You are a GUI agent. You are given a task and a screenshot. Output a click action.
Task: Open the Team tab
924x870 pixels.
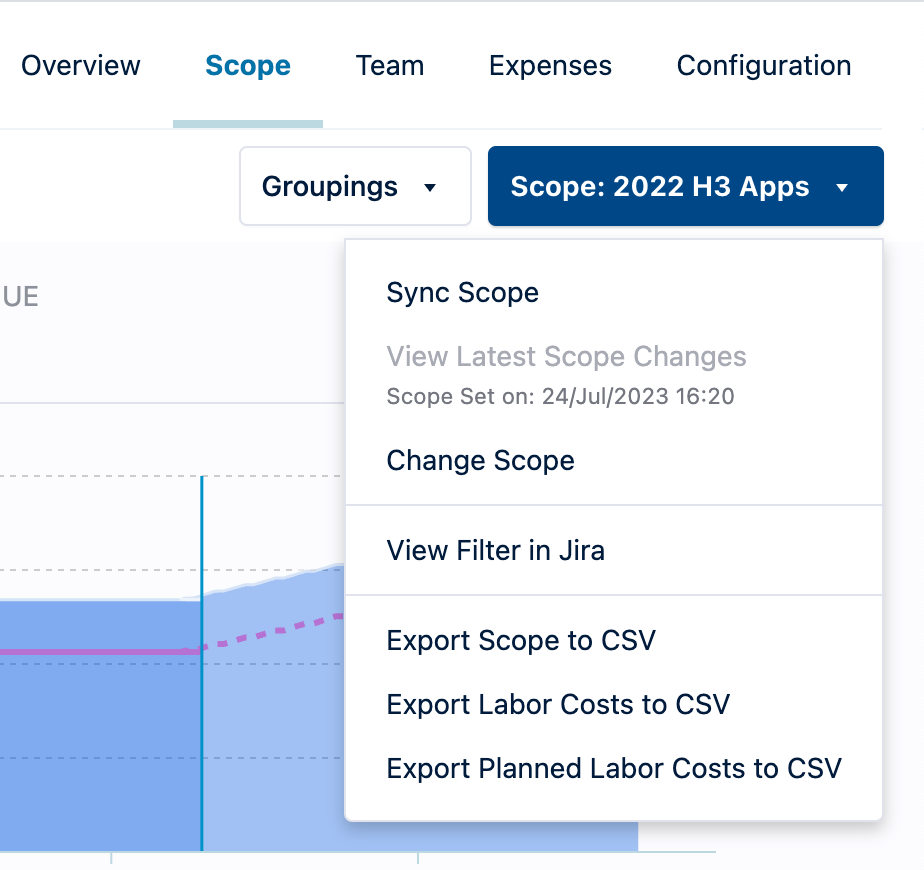(389, 65)
